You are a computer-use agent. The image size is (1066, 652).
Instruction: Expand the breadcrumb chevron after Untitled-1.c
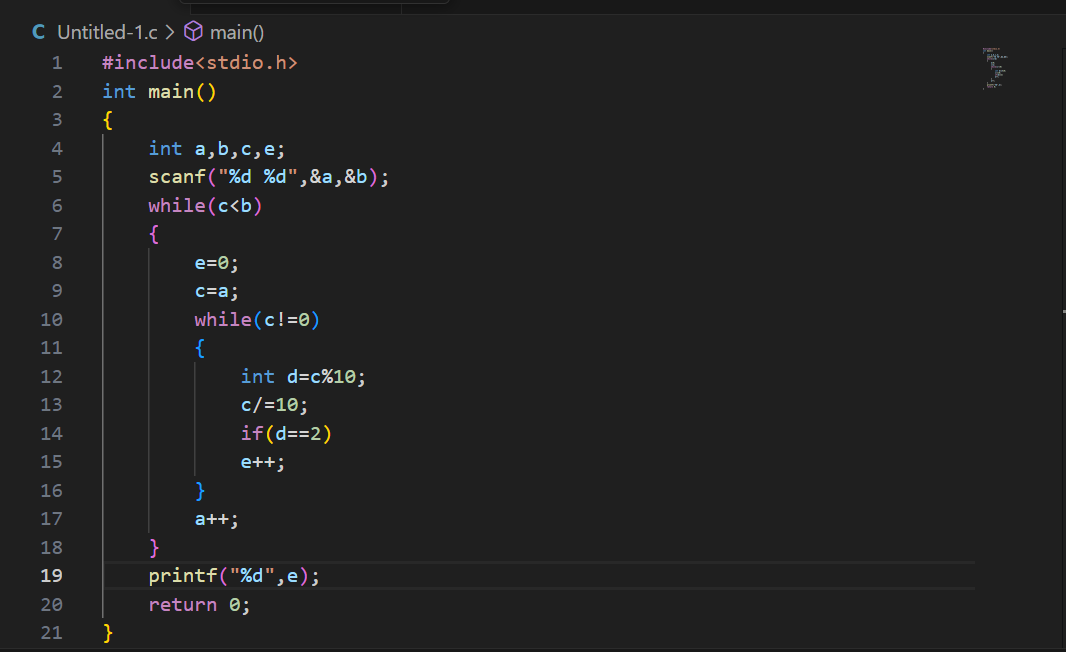(x=170, y=32)
